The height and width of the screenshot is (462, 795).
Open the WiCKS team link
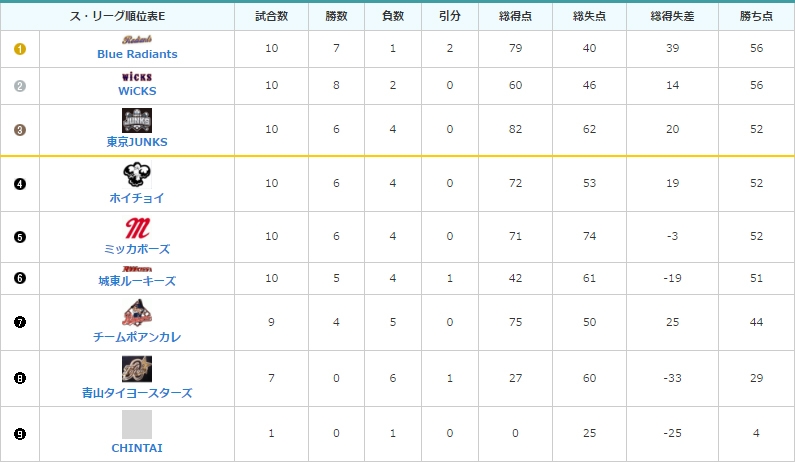point(137,90)
